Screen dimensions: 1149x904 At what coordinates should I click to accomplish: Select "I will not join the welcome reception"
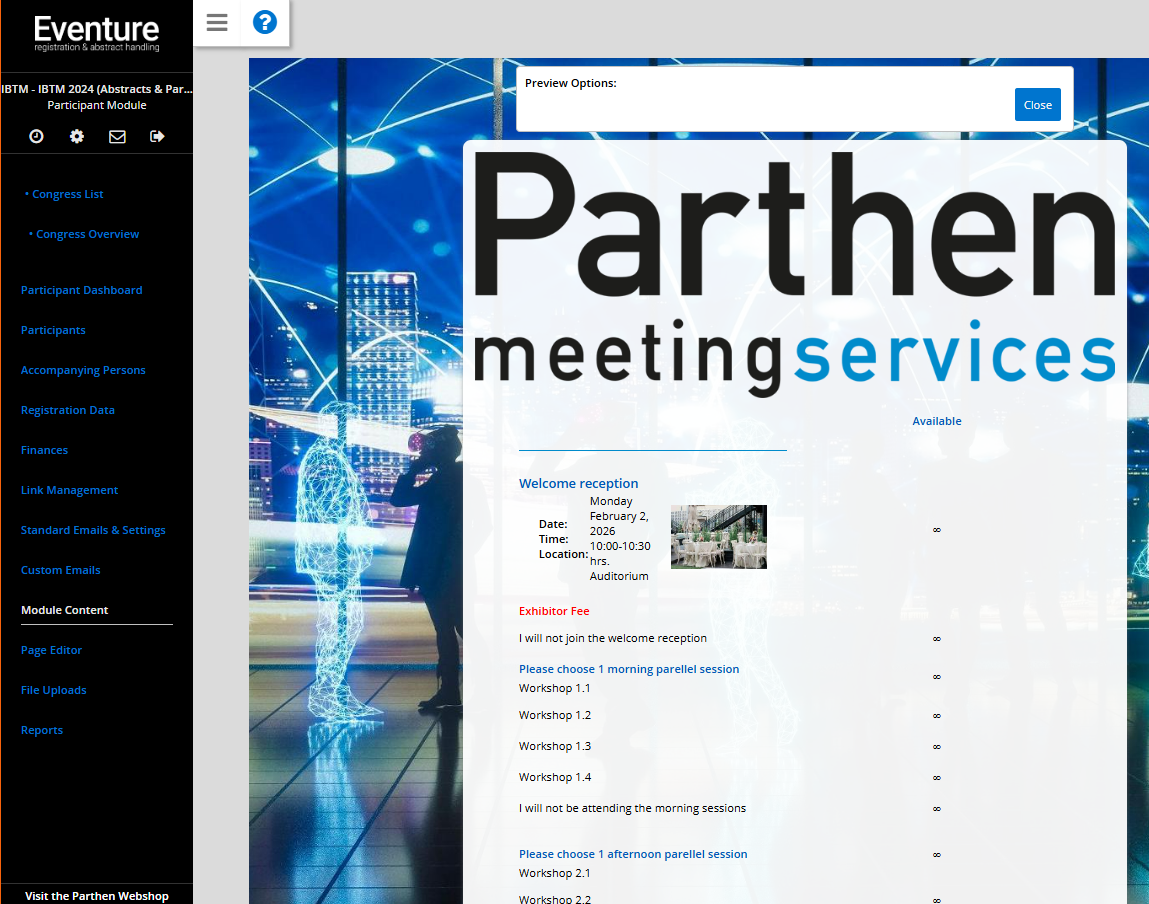point(613,638)
